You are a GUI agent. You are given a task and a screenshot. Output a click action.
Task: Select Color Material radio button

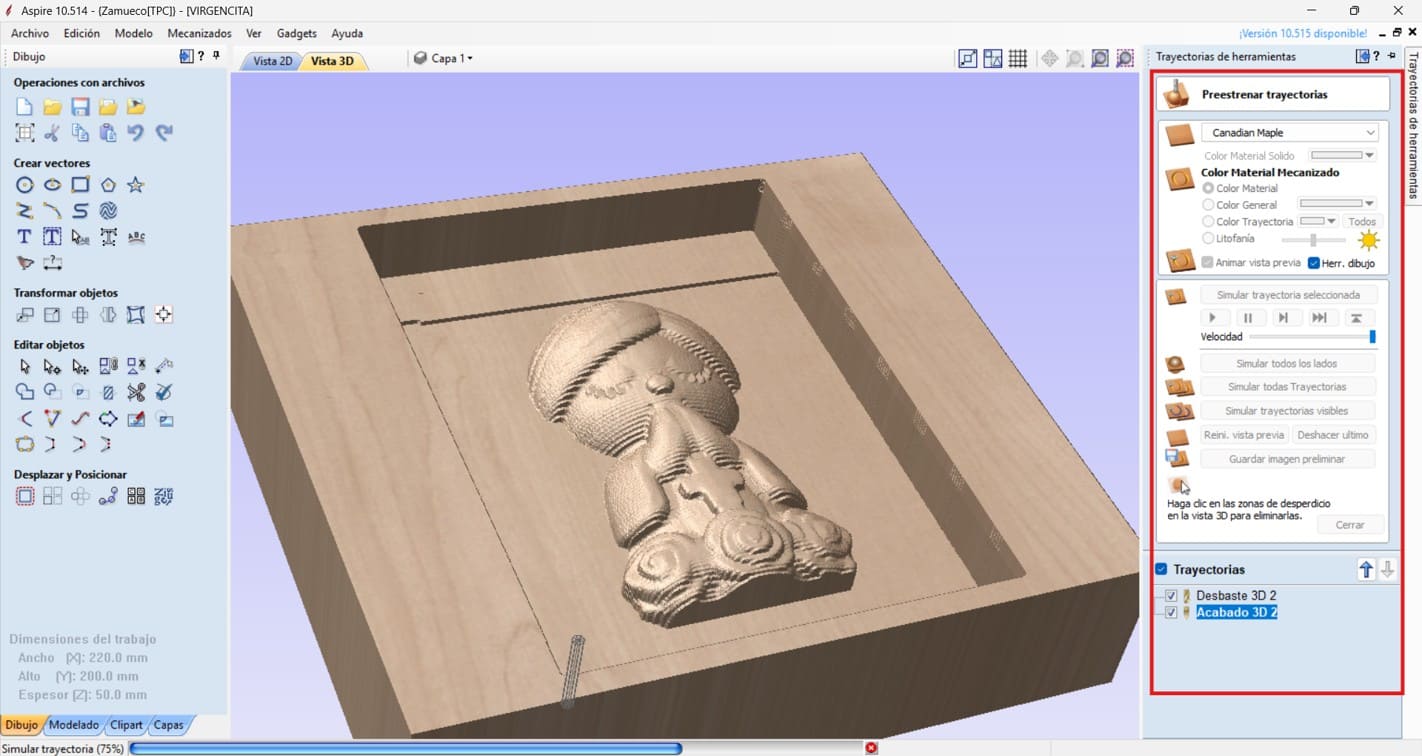tap(1208, 188)
